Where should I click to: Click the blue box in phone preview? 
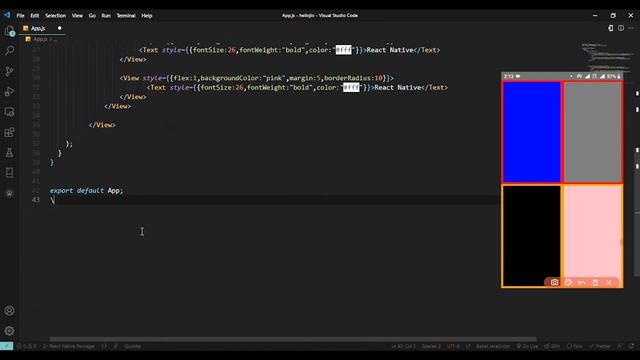[531, 132]
